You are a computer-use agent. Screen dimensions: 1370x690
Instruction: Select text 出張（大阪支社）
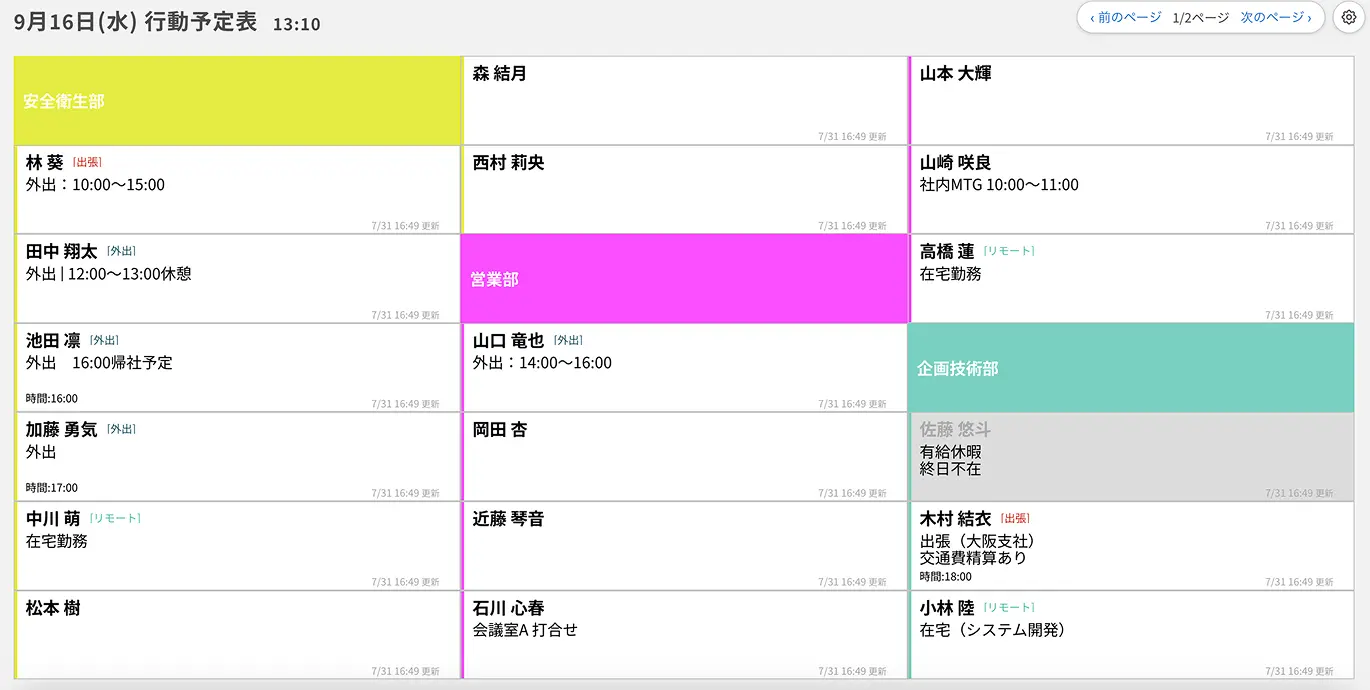pos(977,541)
